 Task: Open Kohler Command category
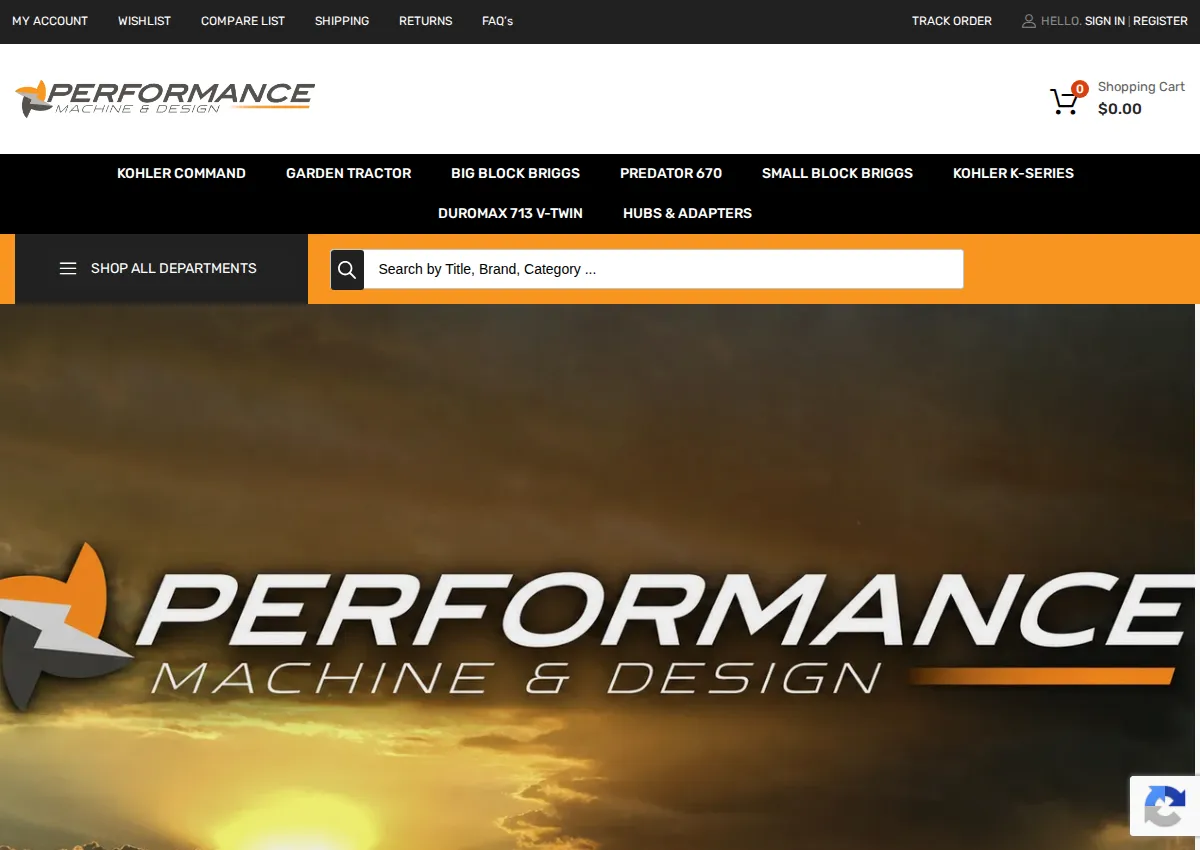point(181,173)
